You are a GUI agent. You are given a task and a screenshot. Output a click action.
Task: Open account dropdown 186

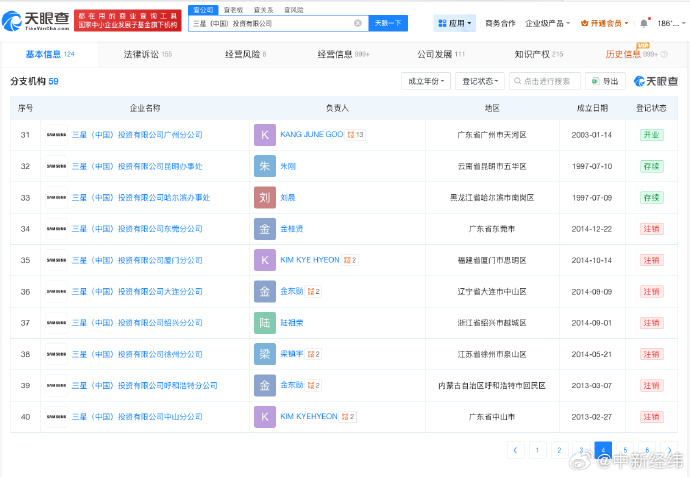pos(672,23)
